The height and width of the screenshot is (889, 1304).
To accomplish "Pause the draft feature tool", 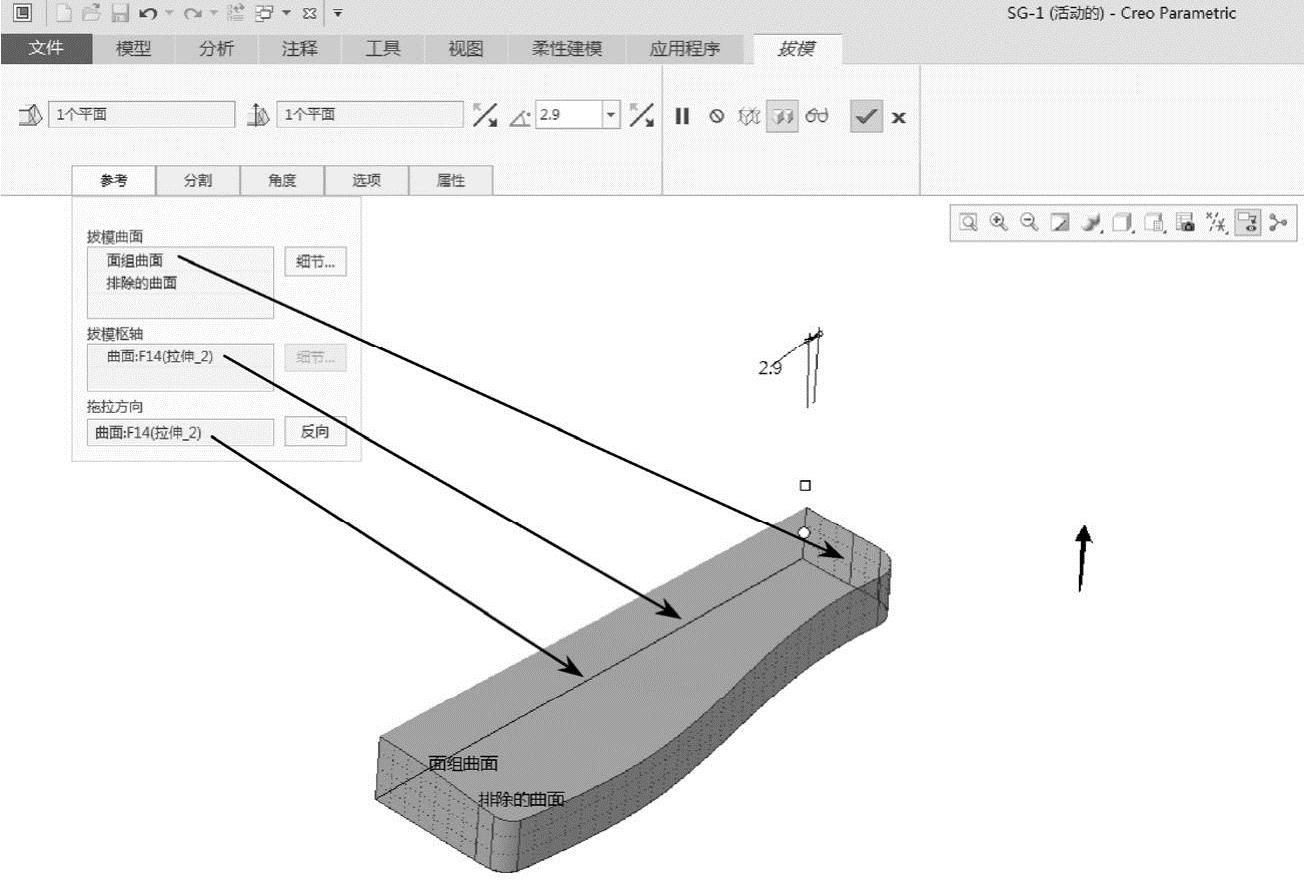I will (x=682, y=116).
